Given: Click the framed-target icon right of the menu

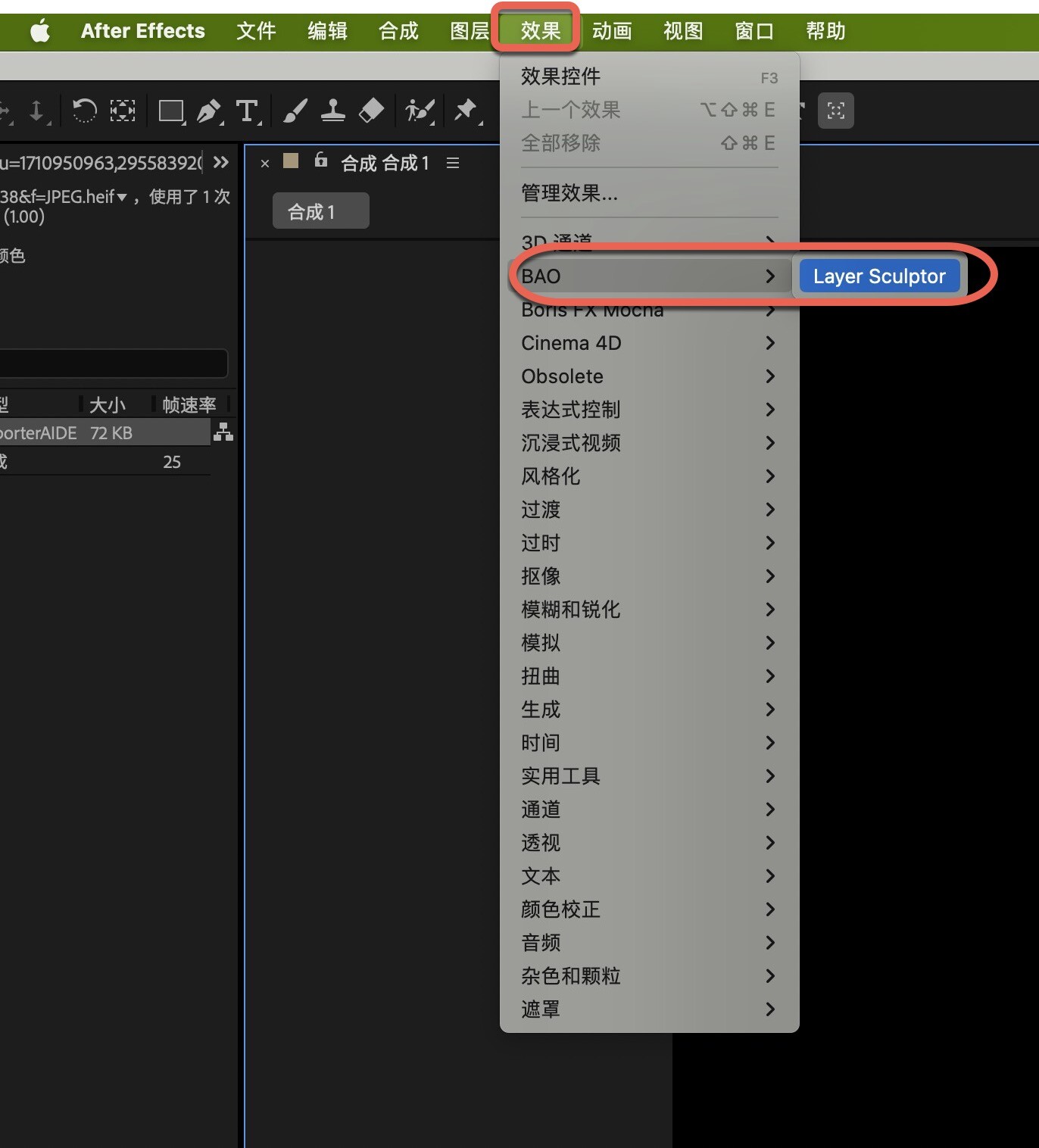Looking at the screenshot, I should point(836,111).
